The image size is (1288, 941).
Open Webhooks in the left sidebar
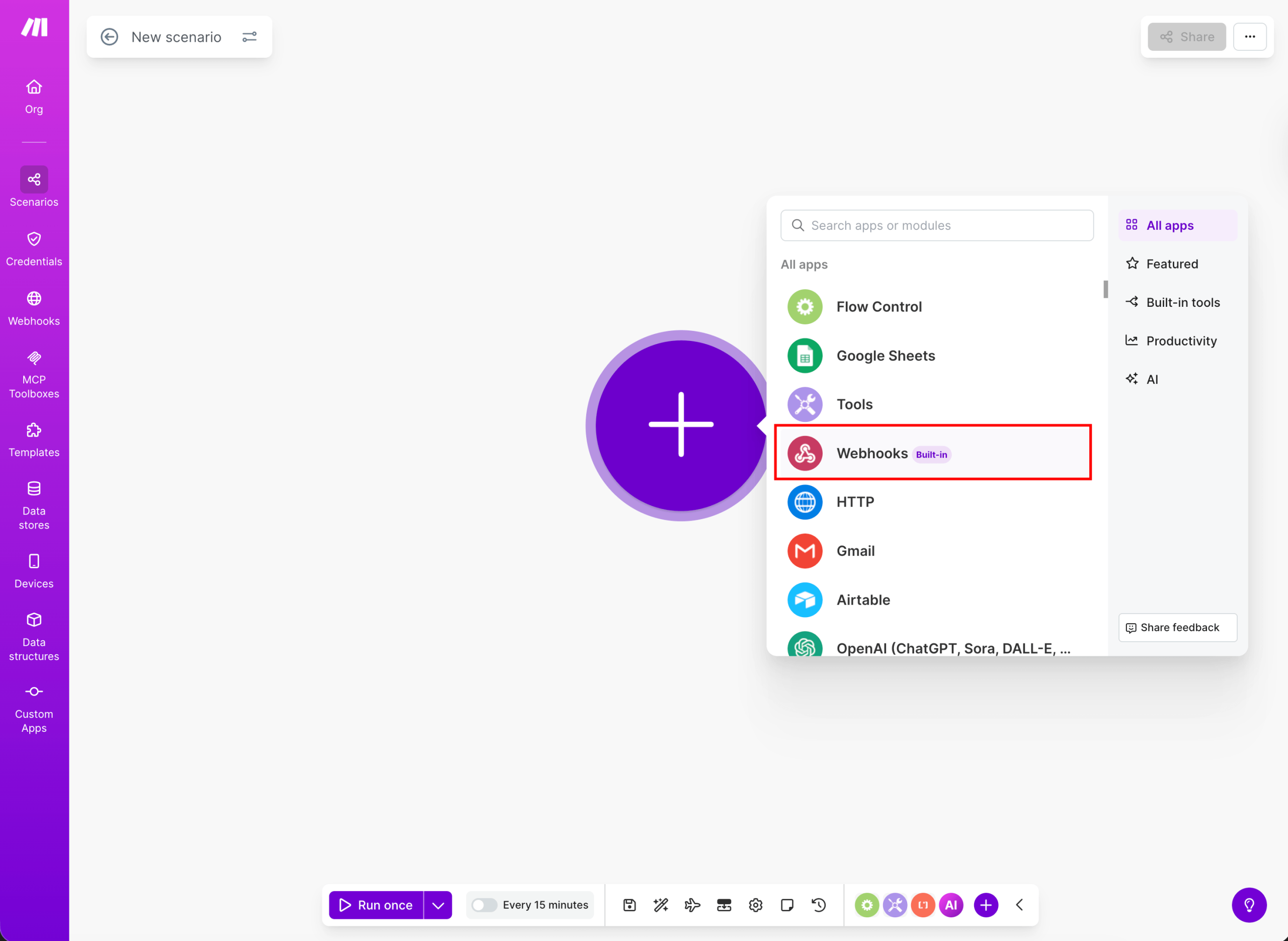pyautogui.click(x=34, y=309)
